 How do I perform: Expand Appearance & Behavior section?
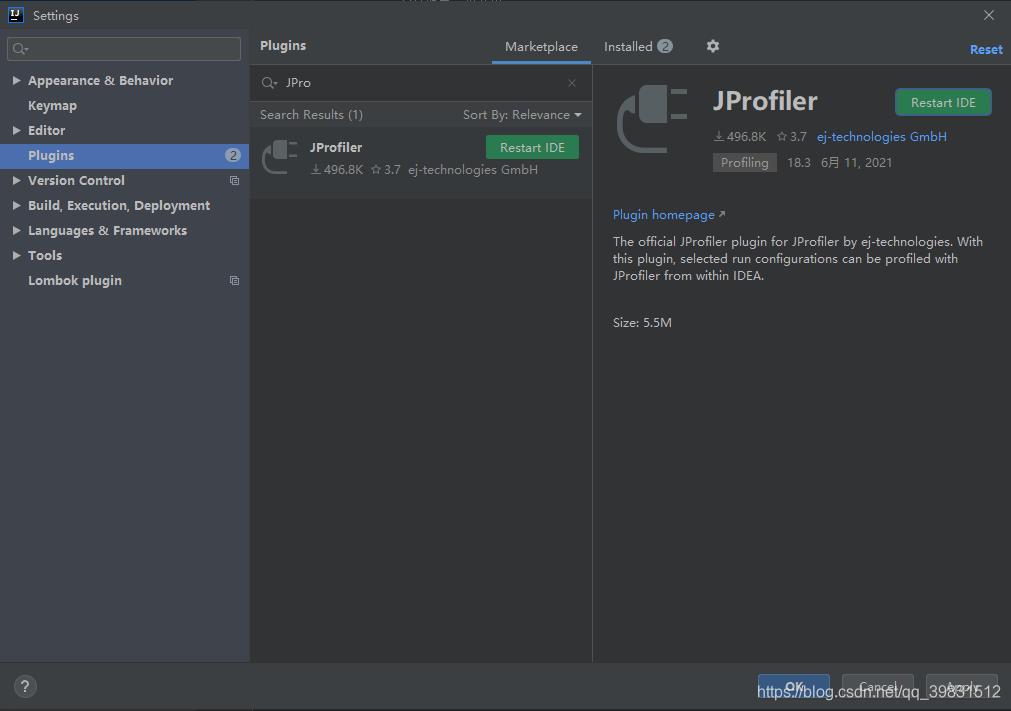coord(16,81)
